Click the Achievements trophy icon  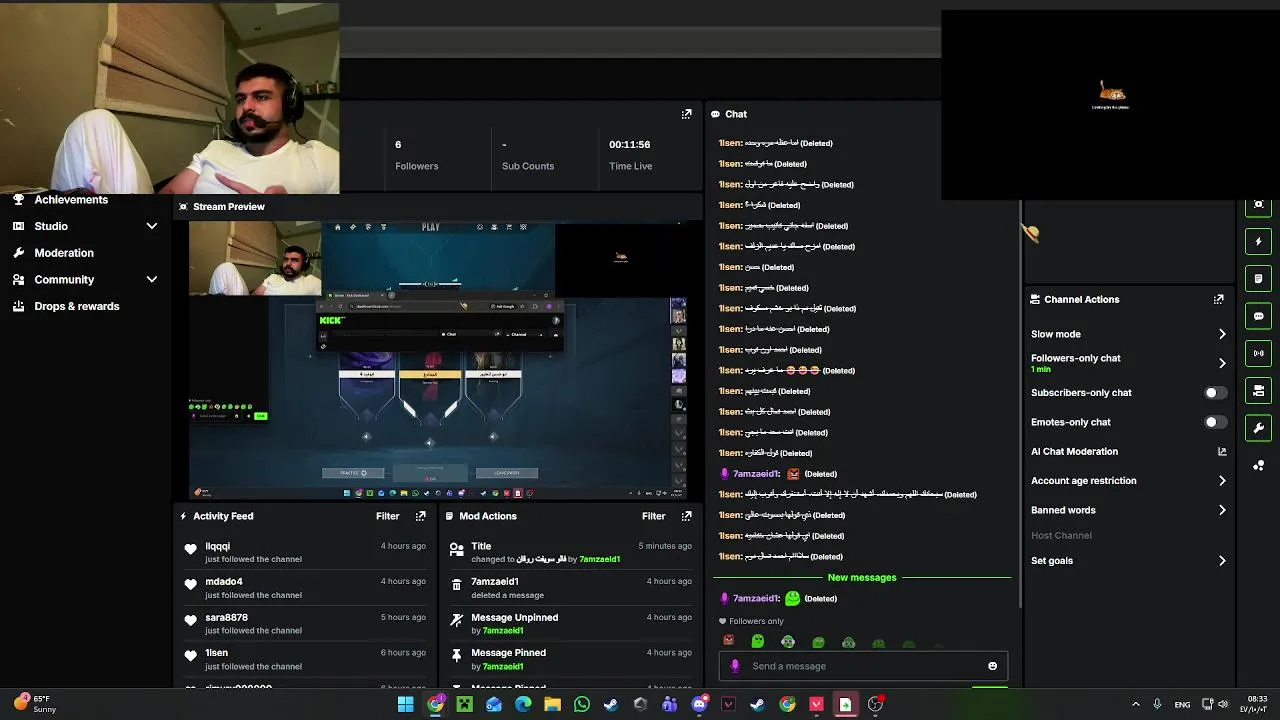click(18, 199)
